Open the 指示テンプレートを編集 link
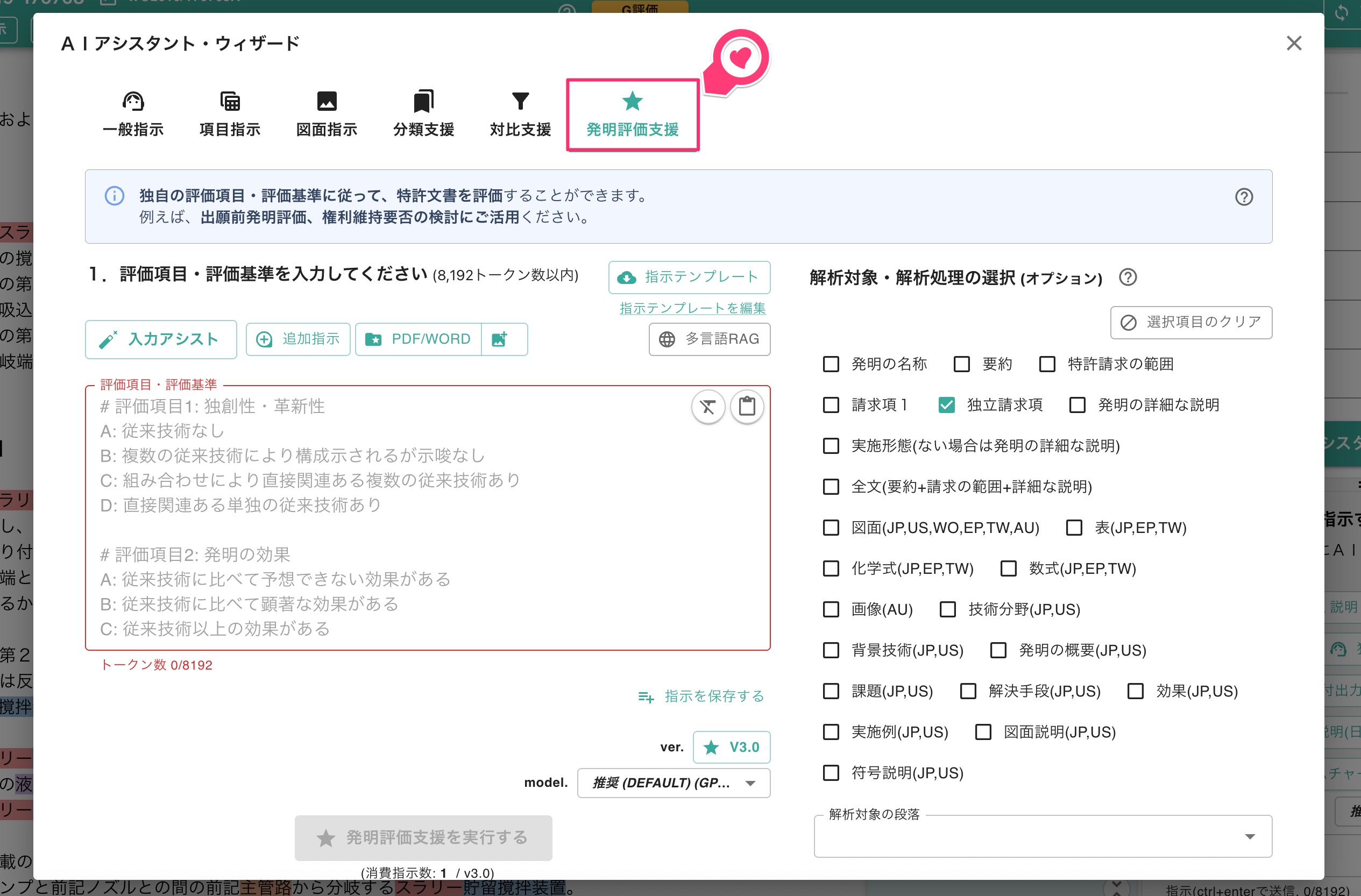Screen dimensions: 1361x896 coord(692,308)
